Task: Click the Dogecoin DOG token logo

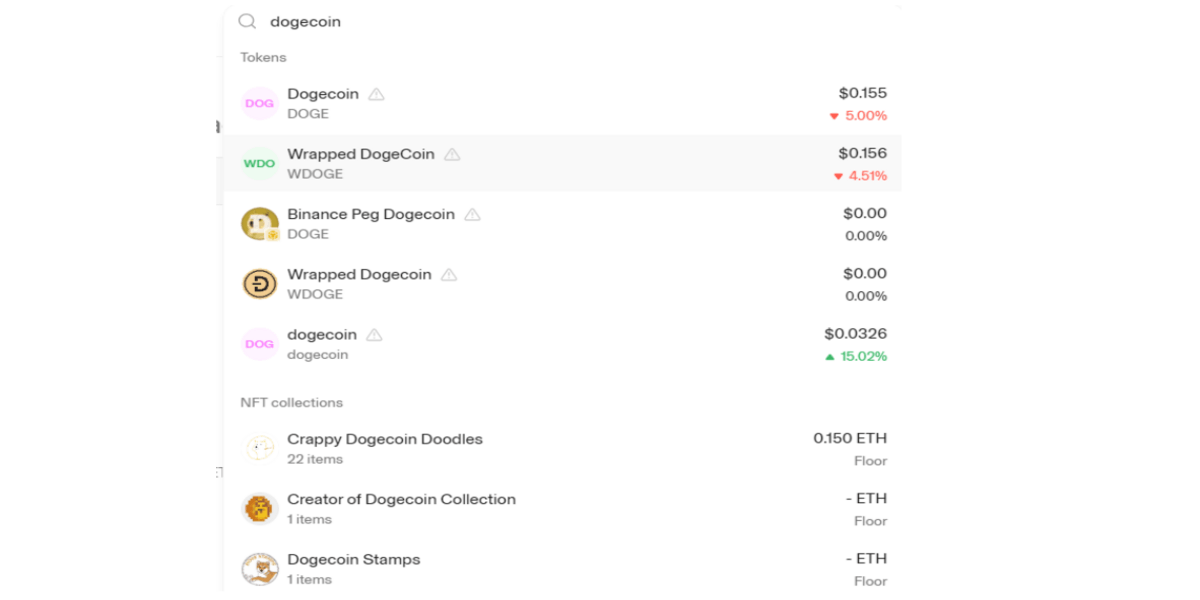Action: point(259,104)
